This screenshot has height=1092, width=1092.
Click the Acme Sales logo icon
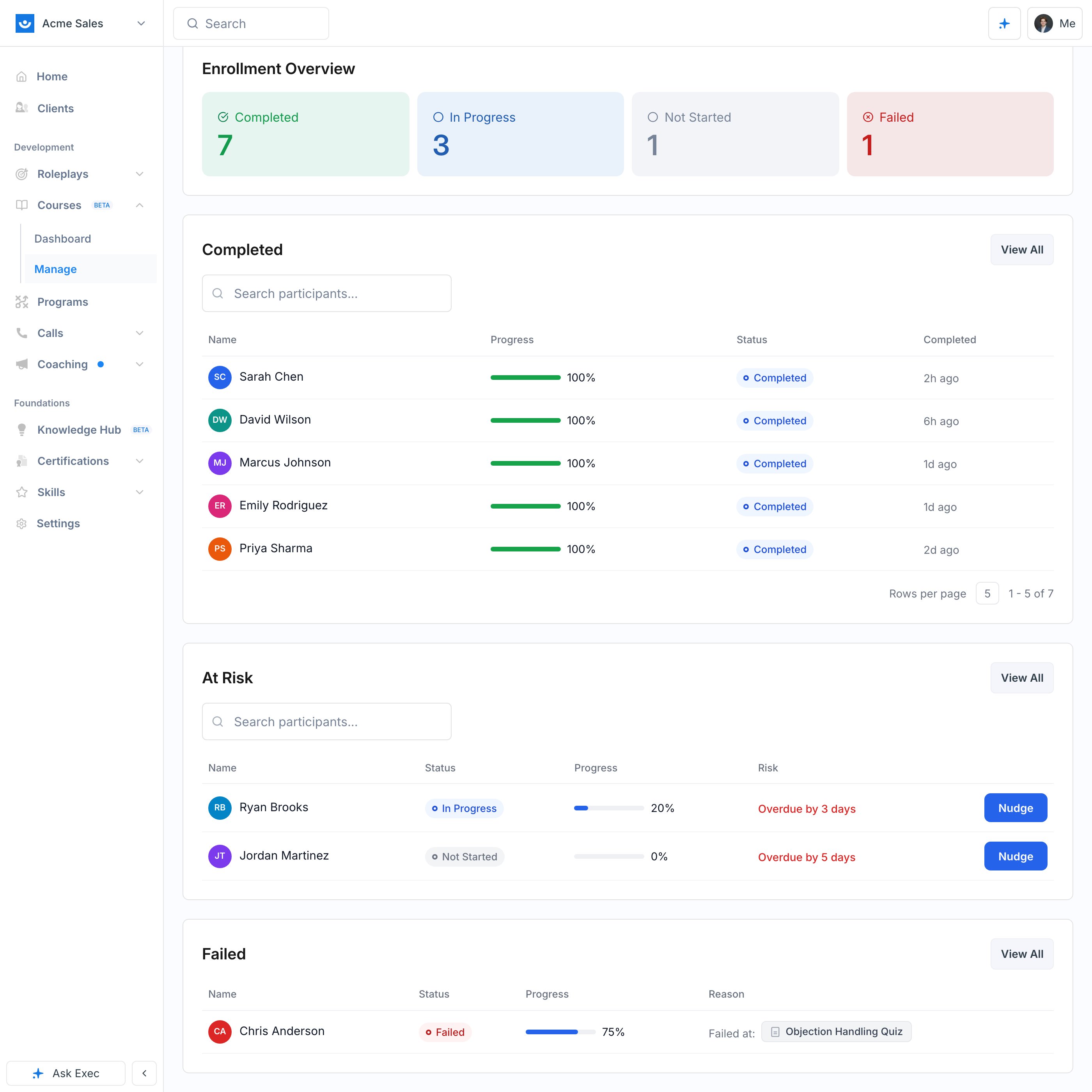click(x=24, y=23)
